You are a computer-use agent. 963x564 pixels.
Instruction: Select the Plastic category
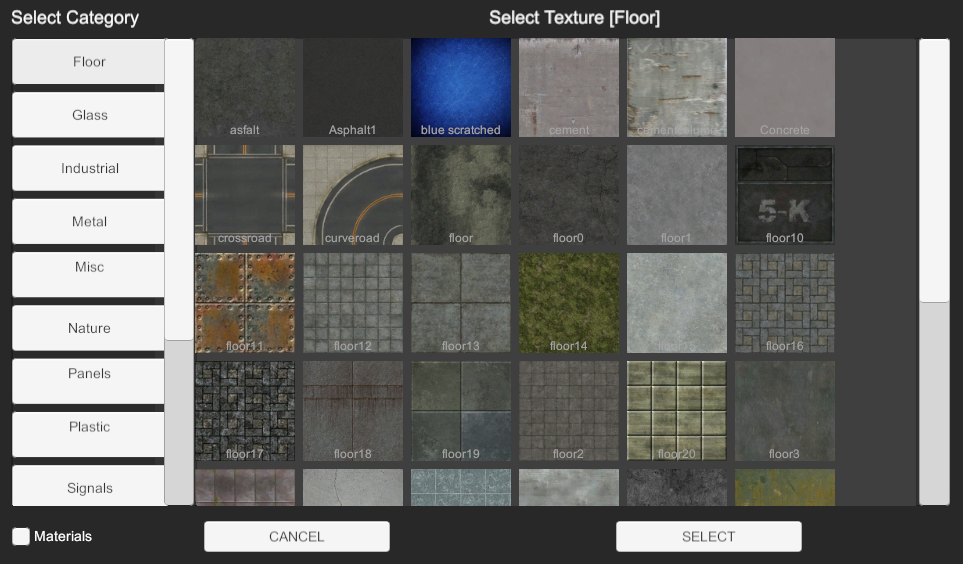point(88,434)
